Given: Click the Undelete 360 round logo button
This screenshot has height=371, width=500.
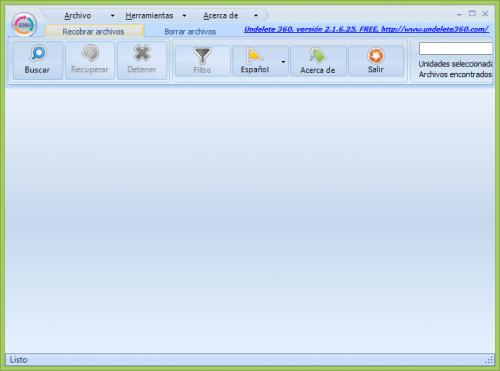Looking at the screenshot, I should (24, 24).
